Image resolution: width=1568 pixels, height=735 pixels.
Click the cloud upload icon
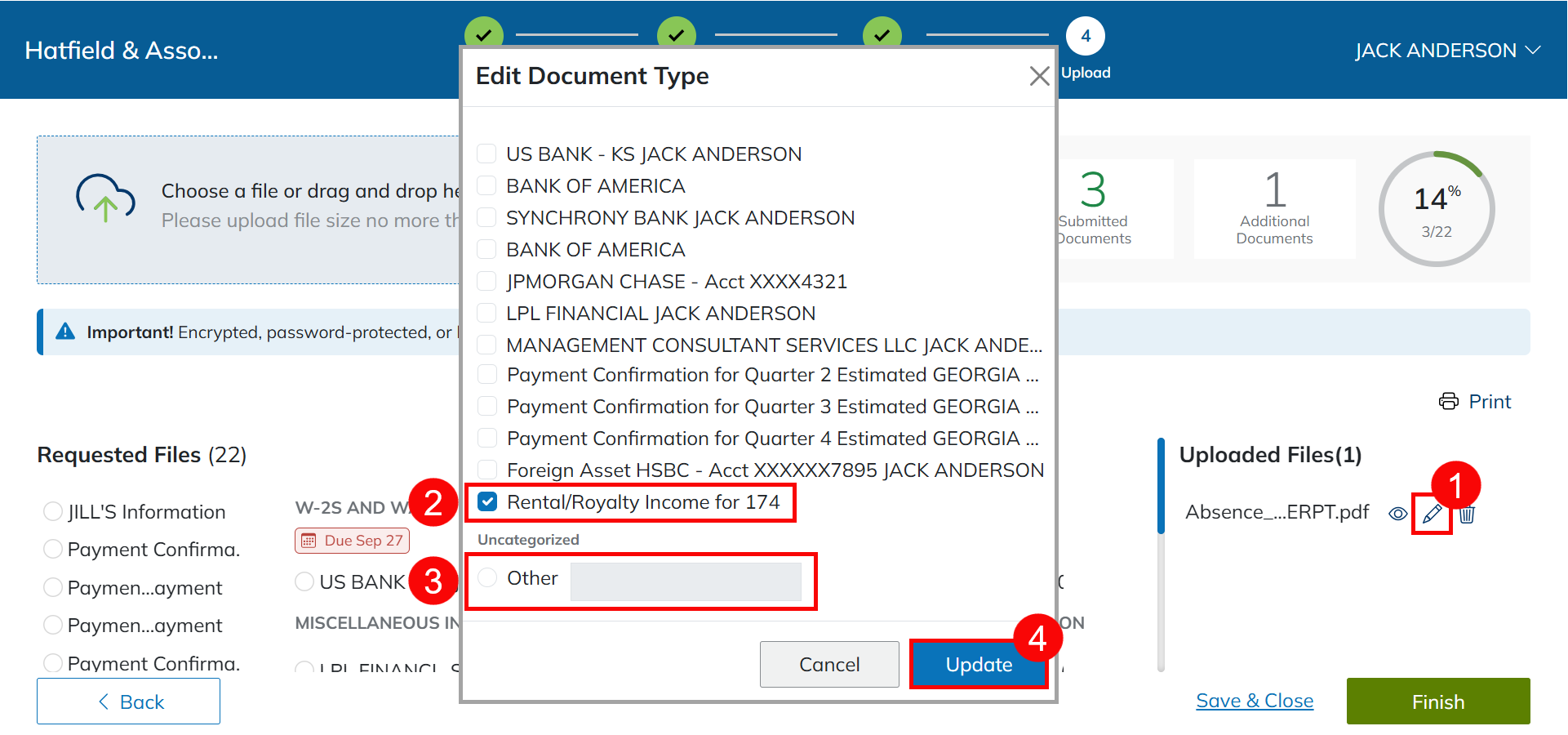(x=105, y=198)
